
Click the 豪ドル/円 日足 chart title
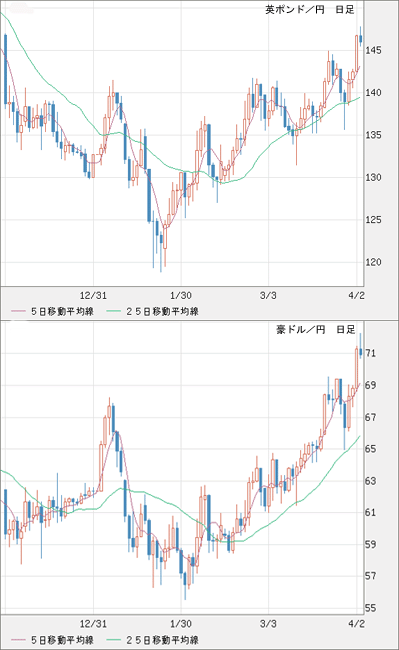(x=316, y=330)
